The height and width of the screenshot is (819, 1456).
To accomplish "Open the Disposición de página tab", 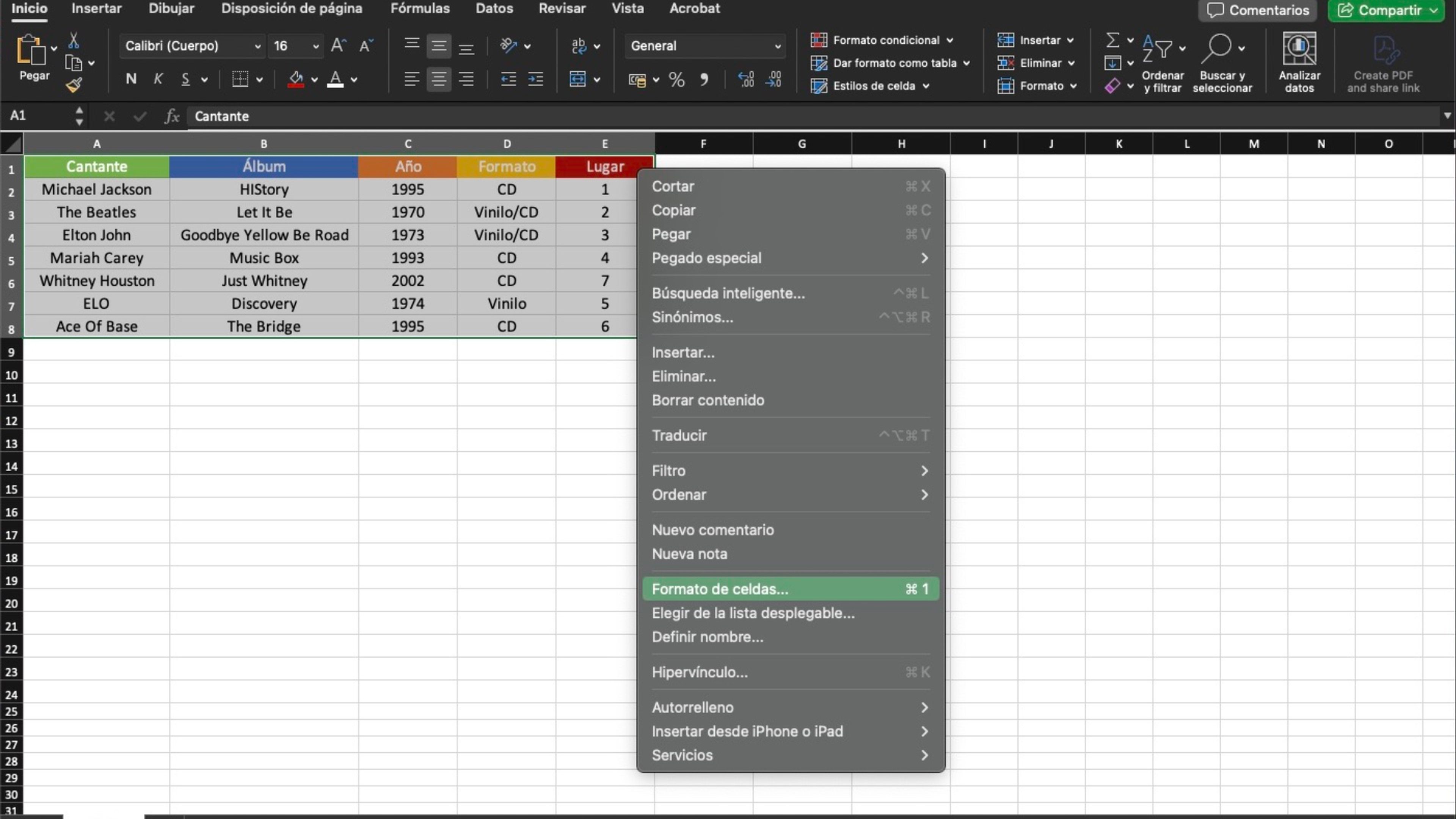I will (292, 8).
